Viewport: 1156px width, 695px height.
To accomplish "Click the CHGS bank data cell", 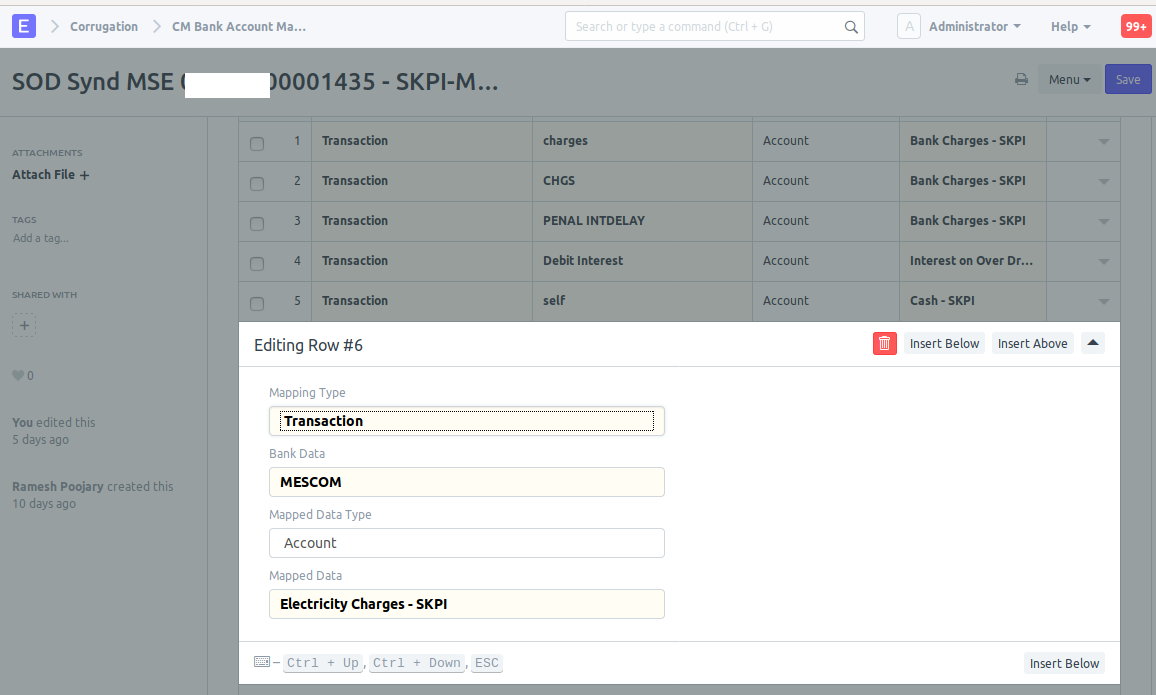I will 642,181.
